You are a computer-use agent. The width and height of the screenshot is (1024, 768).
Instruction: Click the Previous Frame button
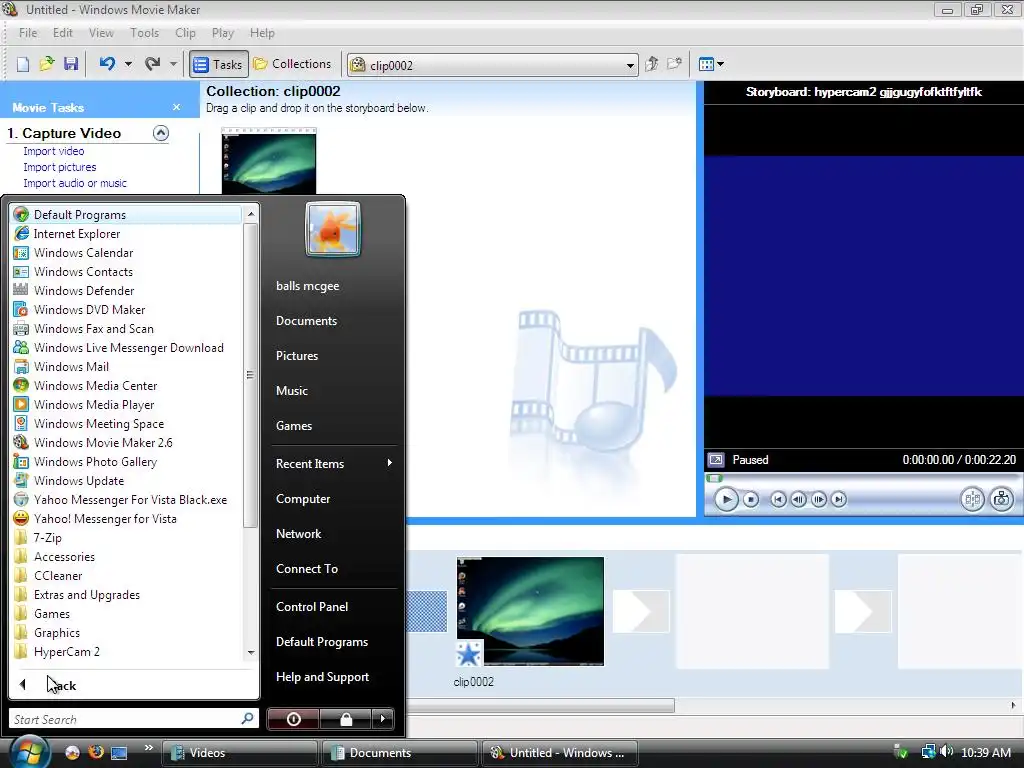click(x=798, y=500)
